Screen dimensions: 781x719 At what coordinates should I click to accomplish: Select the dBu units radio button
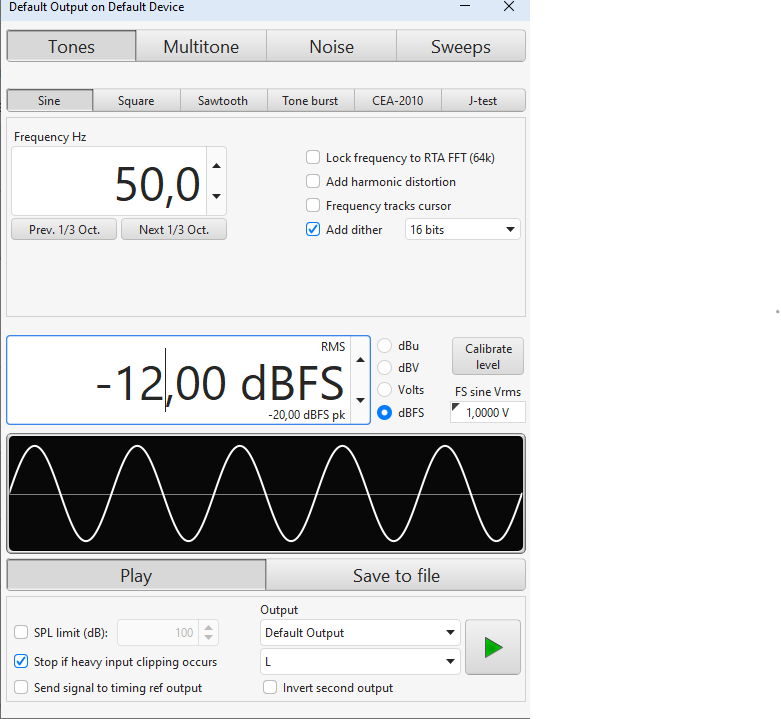[385, 346]
